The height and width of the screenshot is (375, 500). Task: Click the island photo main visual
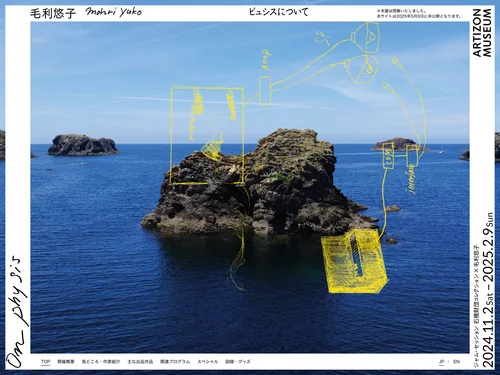(x=250, y=187)
